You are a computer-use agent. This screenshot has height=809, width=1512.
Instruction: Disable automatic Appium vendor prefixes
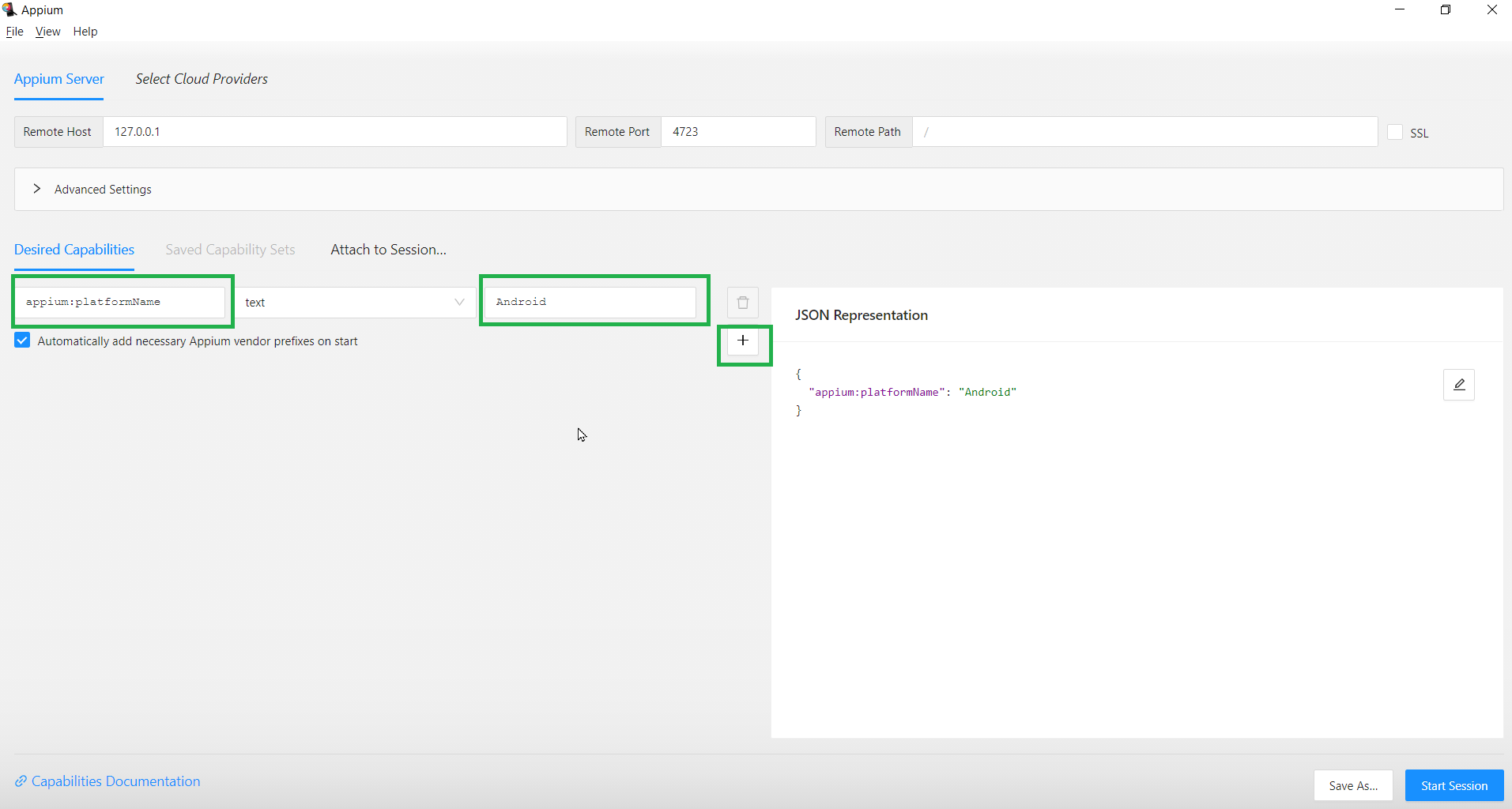[21, 340]
